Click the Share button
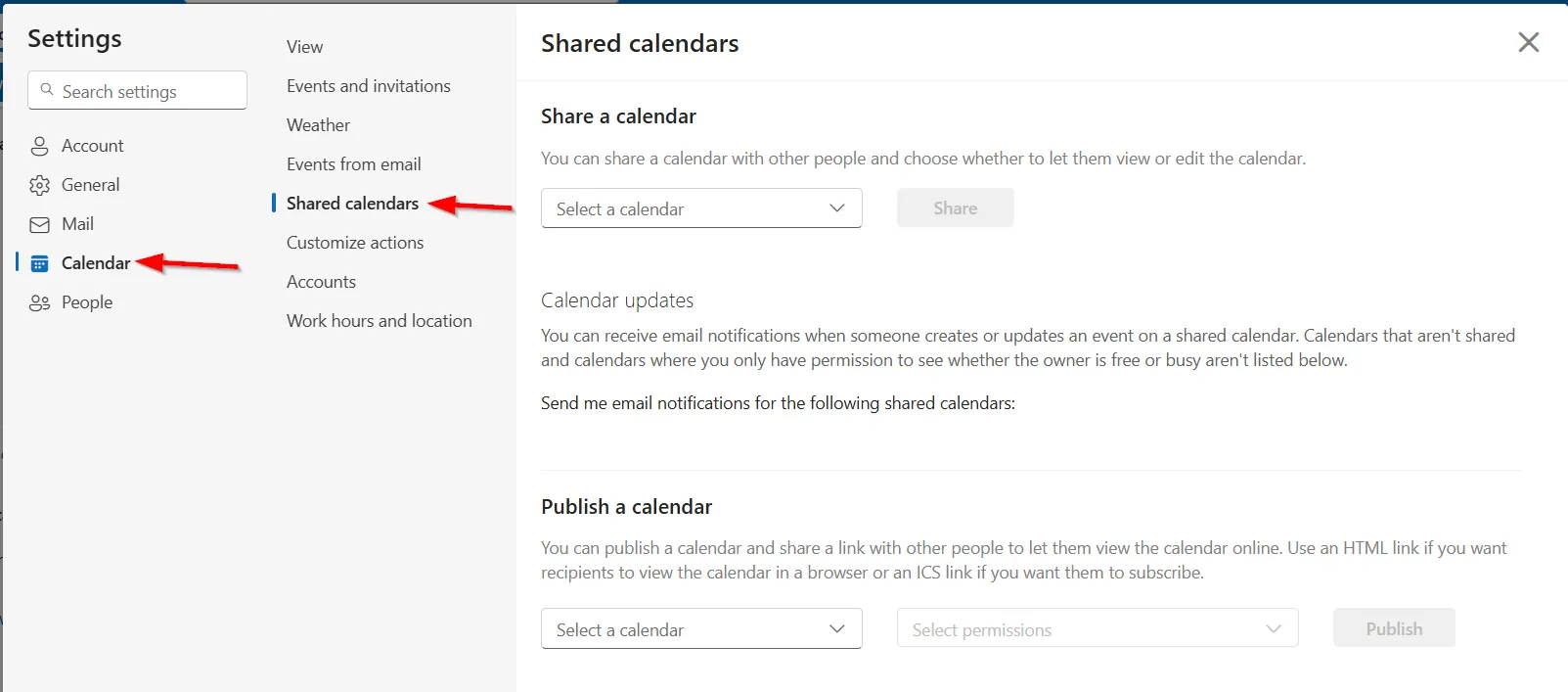This screenshot has height=692, width=1568. pyautogui.click(x=954, y=208)
